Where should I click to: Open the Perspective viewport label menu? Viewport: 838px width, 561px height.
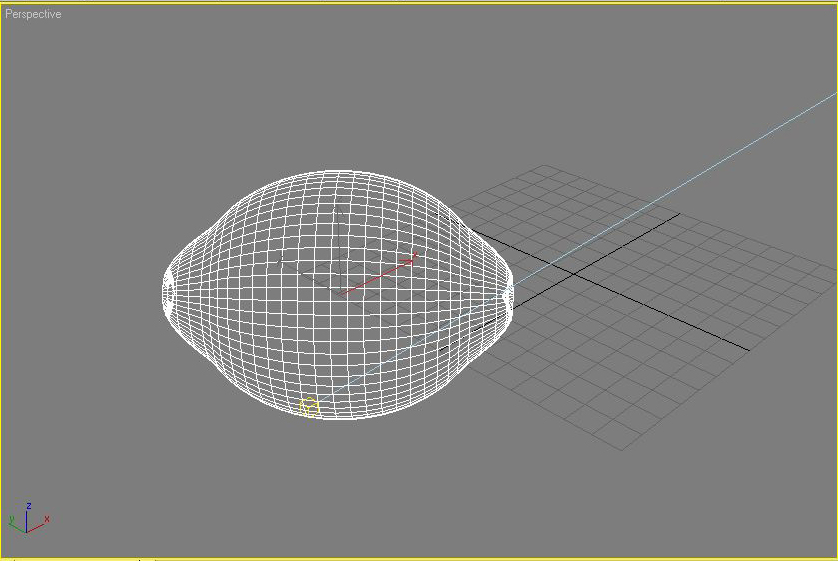pos(33,14)
